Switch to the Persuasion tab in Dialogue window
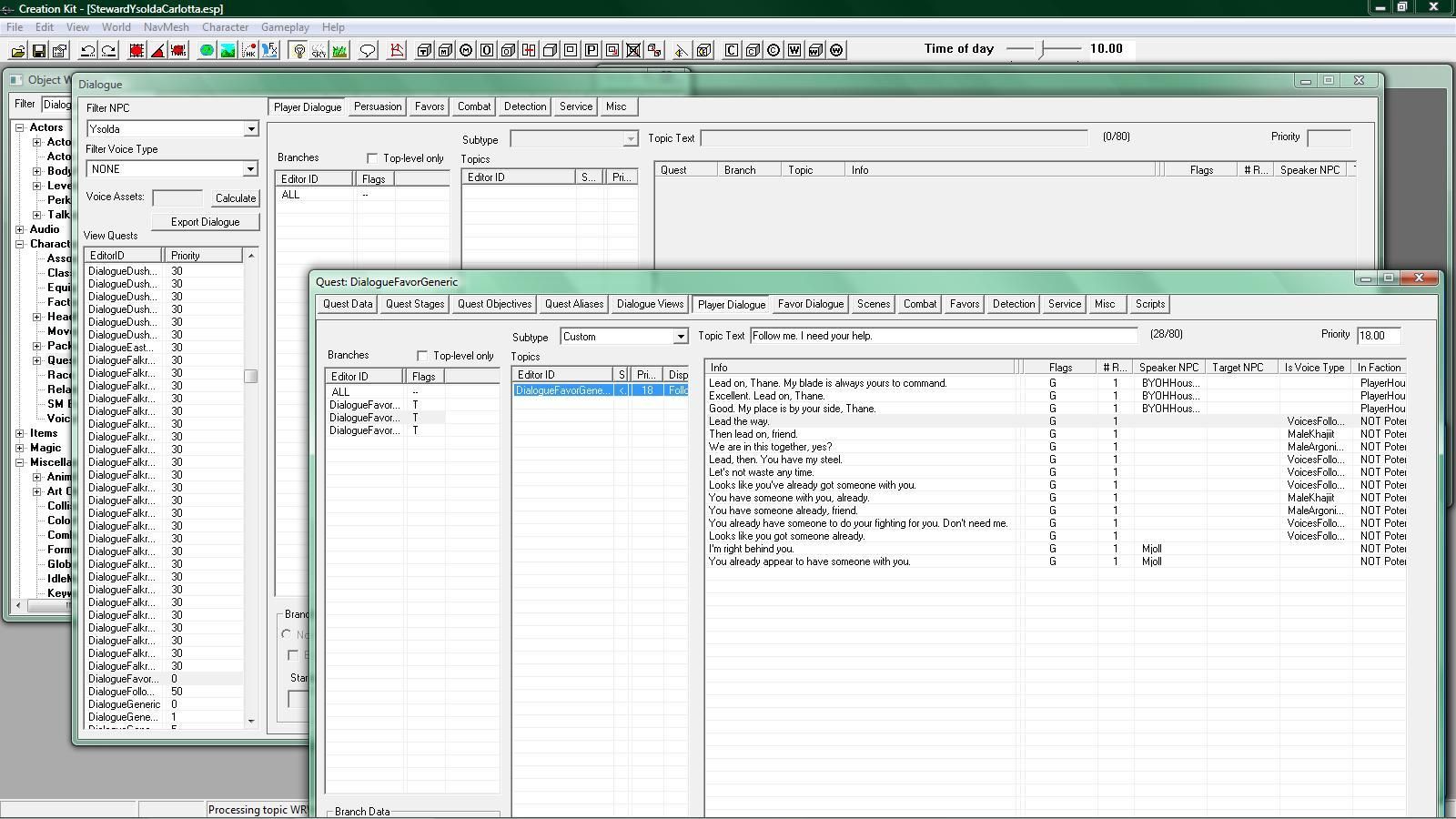 (x=378, y=106)
